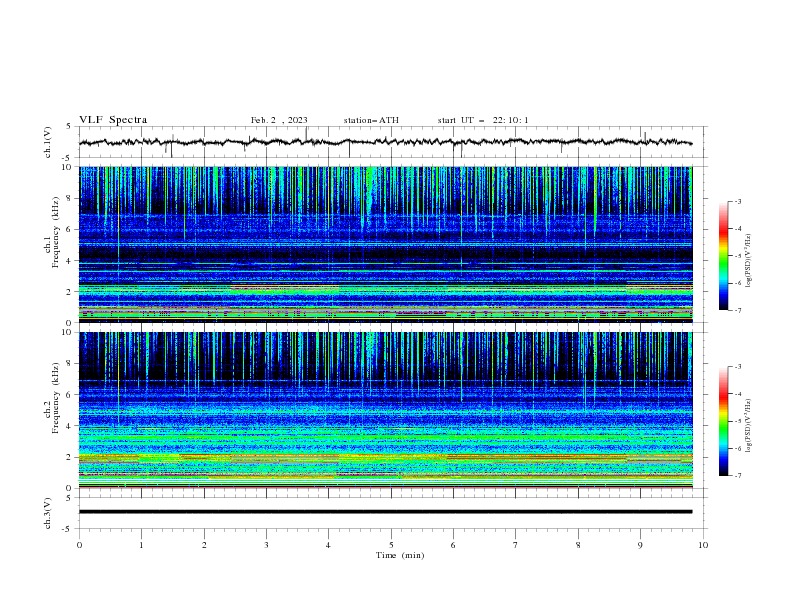Click the '5' tick on ch.1(V) axis
The width and height of the screenshot is (792, 612).
tap(69, 126)
